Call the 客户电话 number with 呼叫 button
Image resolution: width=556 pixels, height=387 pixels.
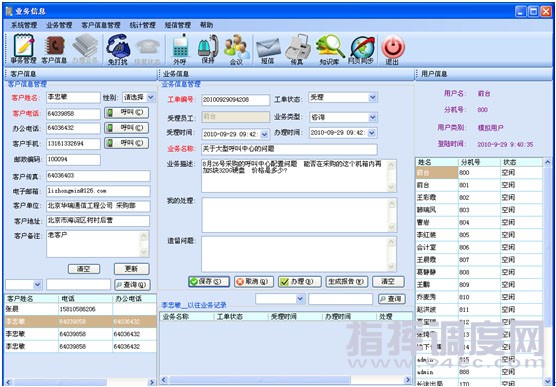(x=126, y=113)
